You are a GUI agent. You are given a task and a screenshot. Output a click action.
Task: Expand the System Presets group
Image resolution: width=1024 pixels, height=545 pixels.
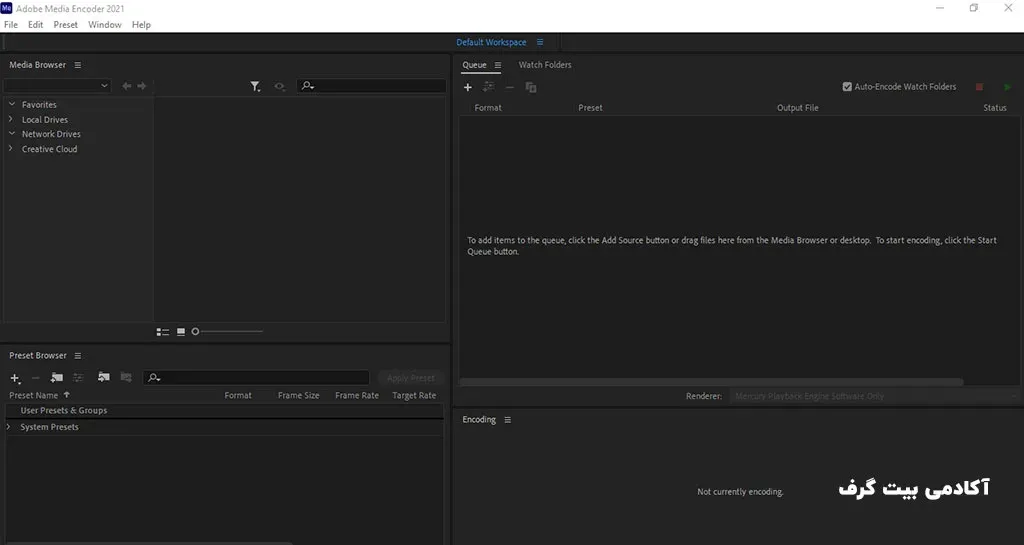coord(9,426)
